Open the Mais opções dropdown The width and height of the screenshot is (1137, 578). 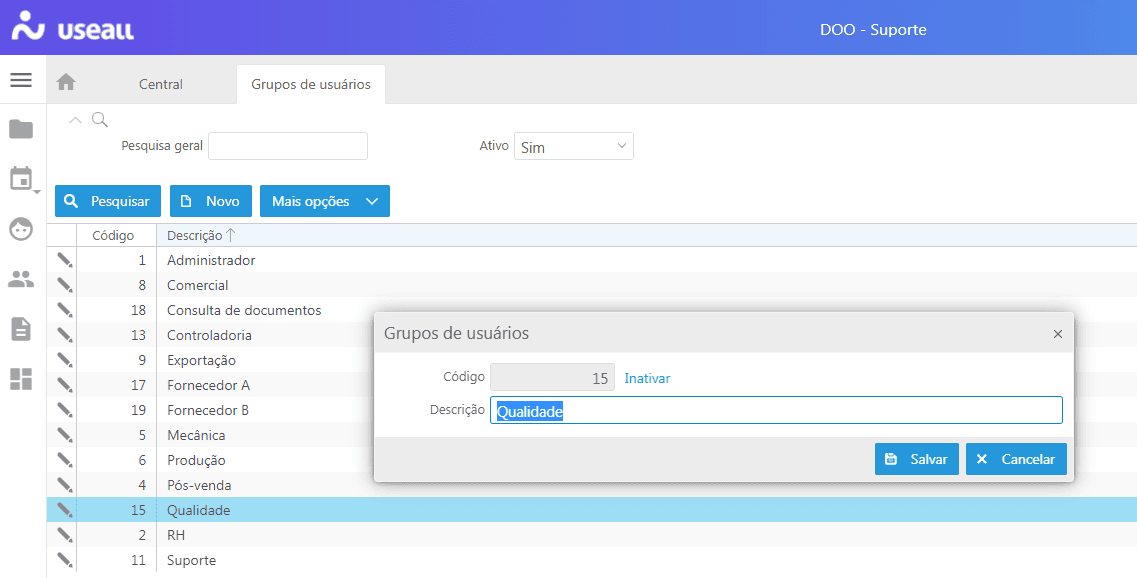pyautogui.click(x=324, y=201)
